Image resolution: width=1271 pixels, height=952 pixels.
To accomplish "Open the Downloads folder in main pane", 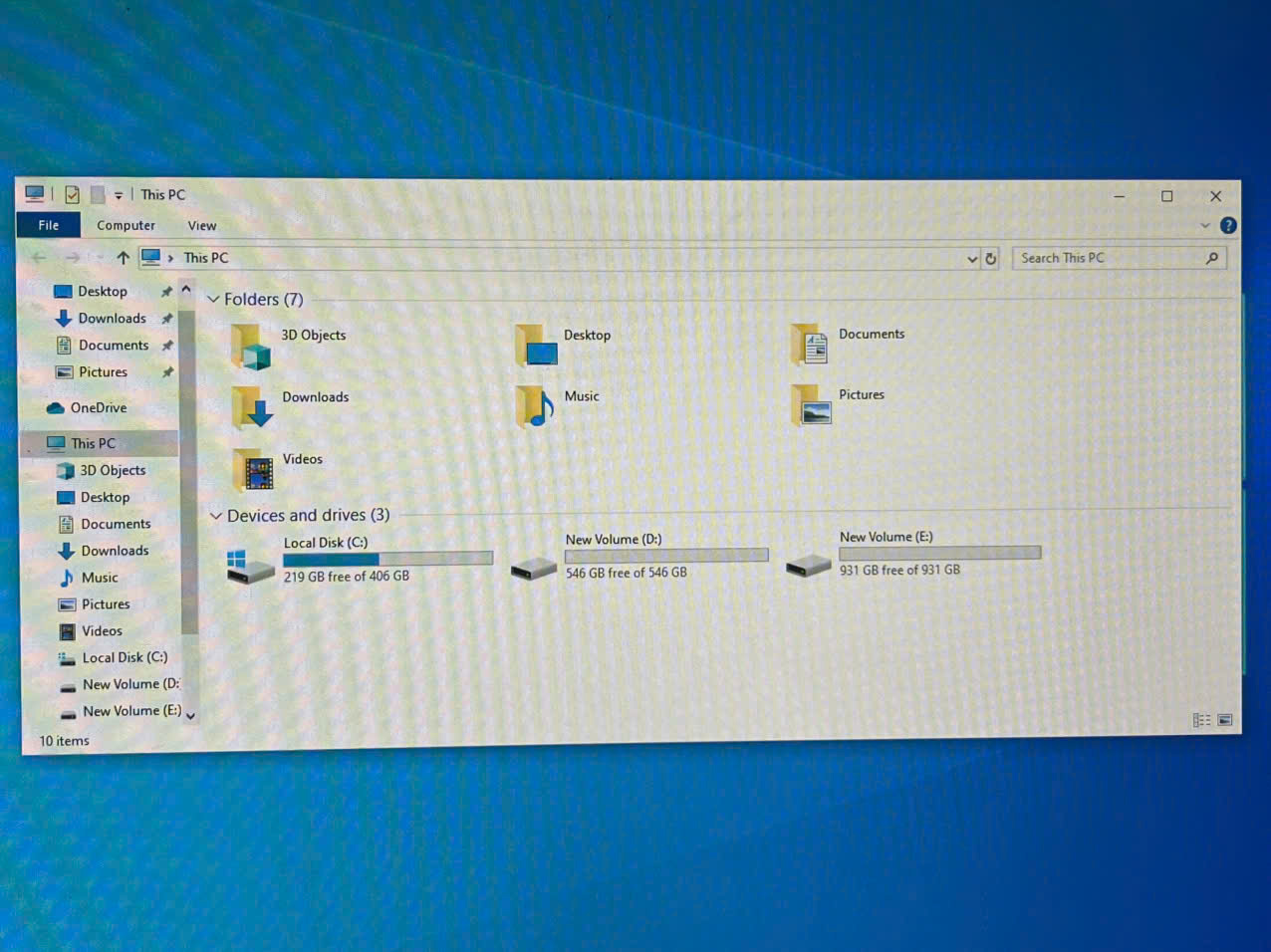I will 252,408.
